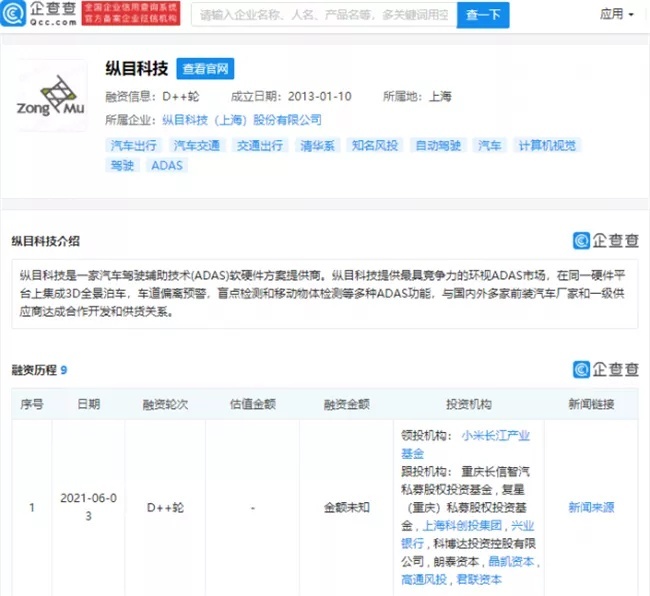Open the 上海科创投集团 investor link

[462, 526]
